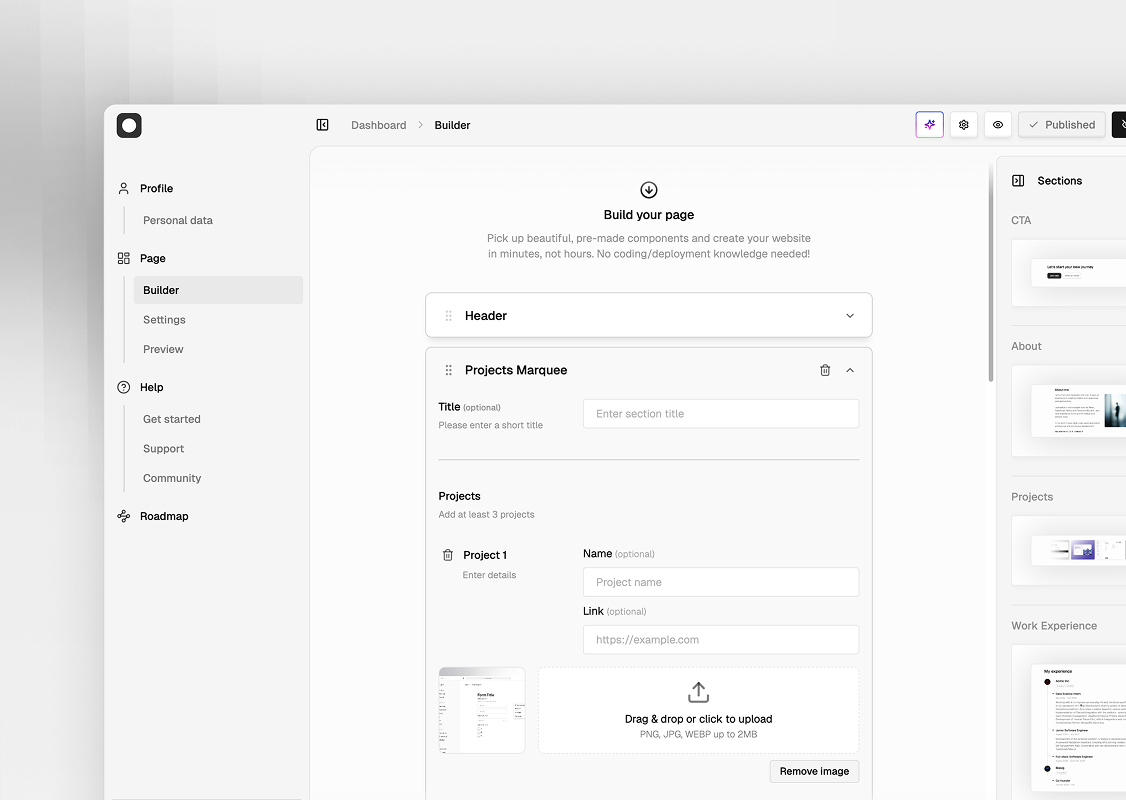Viewport: 1126px width, 800px height.
Task: Open page settings via gear icon
Action: [x=964, y=124]
